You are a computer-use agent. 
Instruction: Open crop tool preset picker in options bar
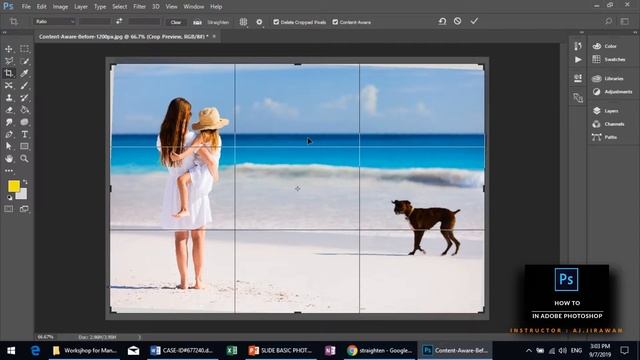coord(15,22)
